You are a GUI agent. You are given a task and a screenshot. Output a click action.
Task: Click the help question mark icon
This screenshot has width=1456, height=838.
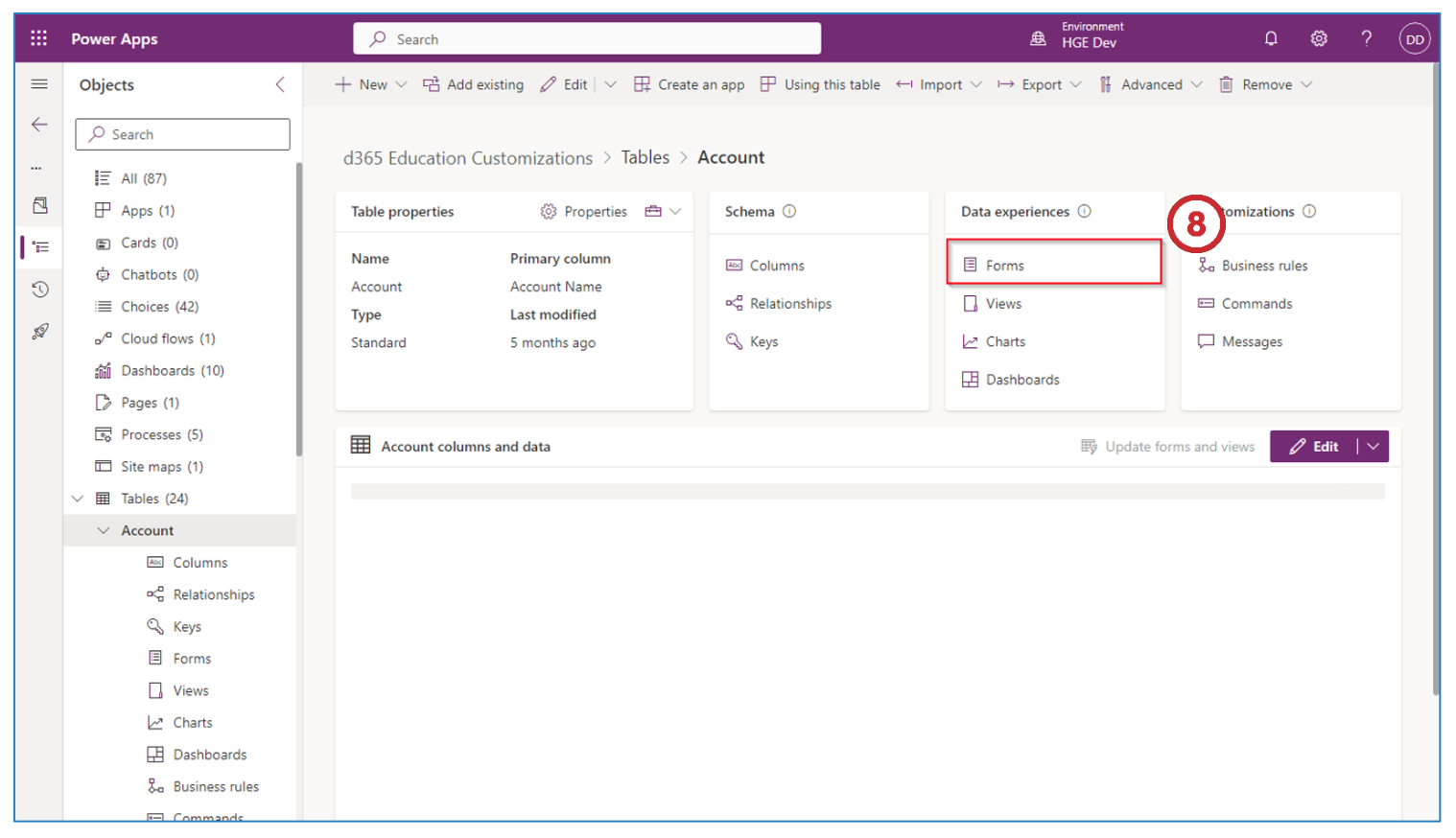pos(1366,38)
